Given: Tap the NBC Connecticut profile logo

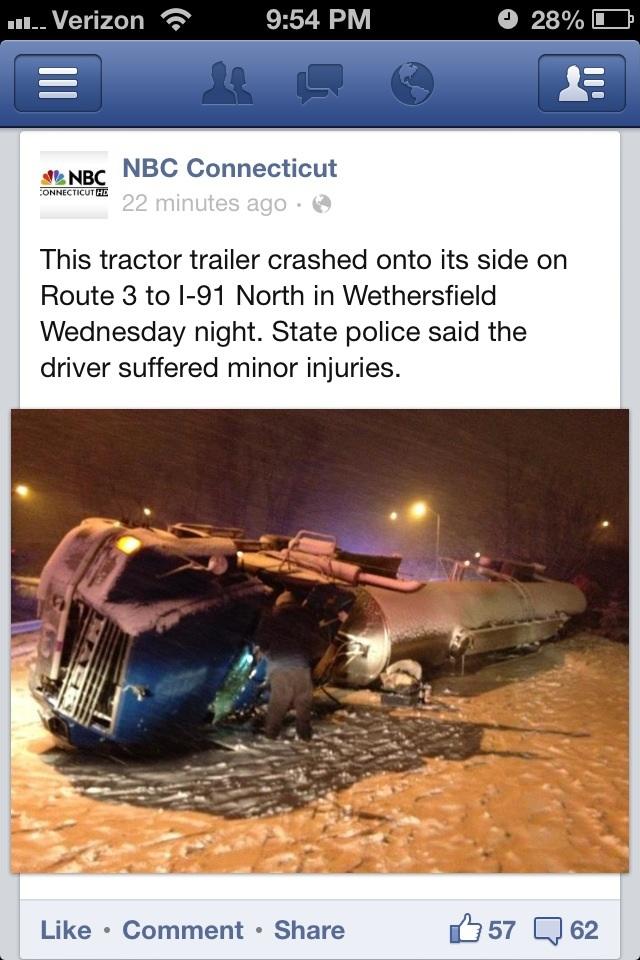Looking at the screenshot, I should pos(74,184).
